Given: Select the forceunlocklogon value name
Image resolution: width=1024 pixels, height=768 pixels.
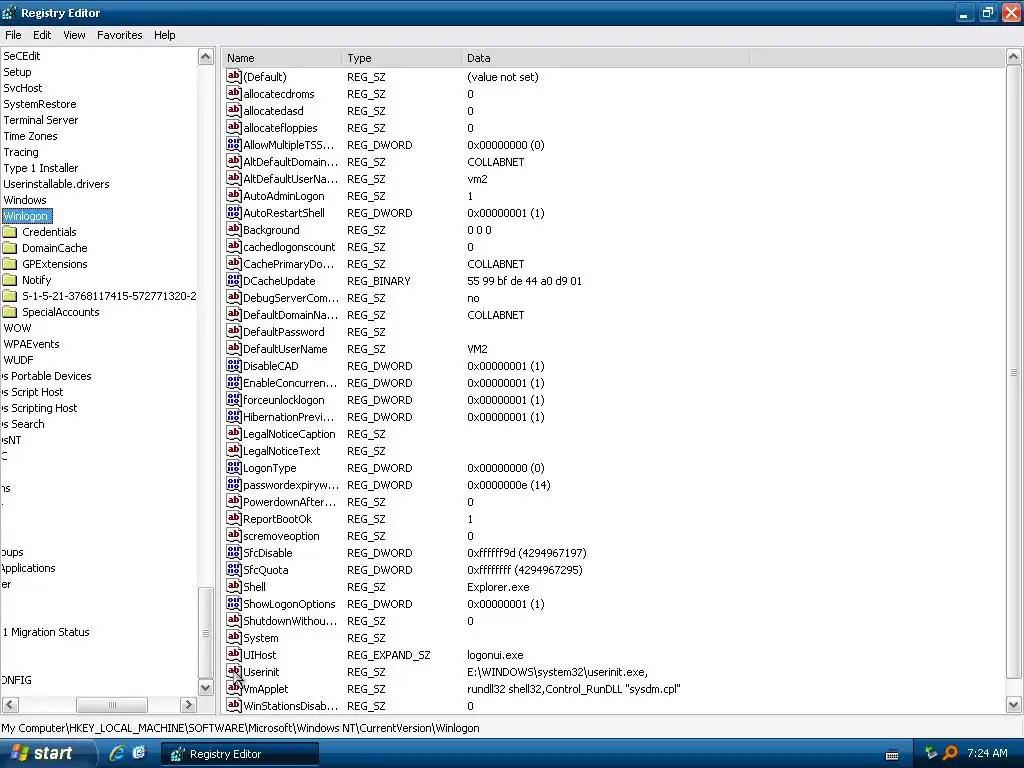Looking at the screenshot, I should (x=283, y=400).
